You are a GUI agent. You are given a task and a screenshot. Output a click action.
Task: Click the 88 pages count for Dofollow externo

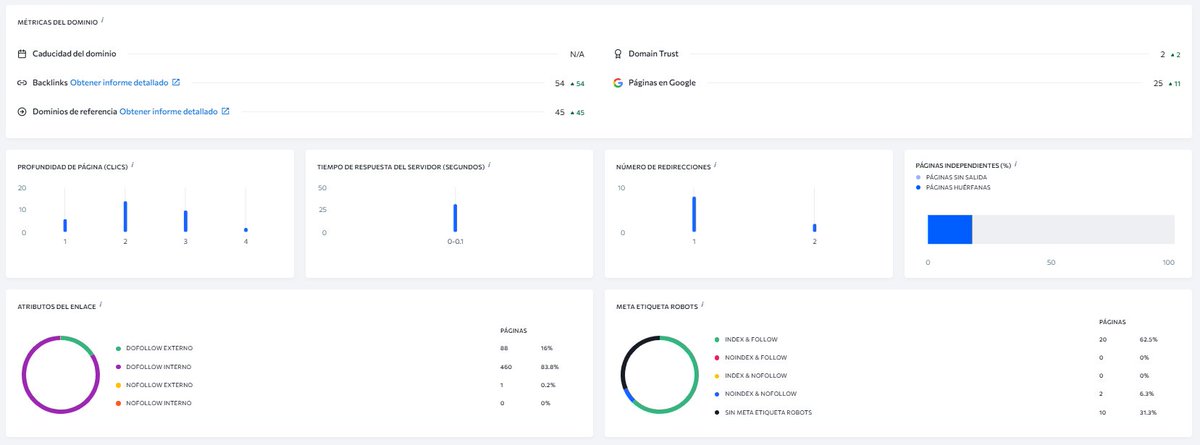[x=504, y=348]
